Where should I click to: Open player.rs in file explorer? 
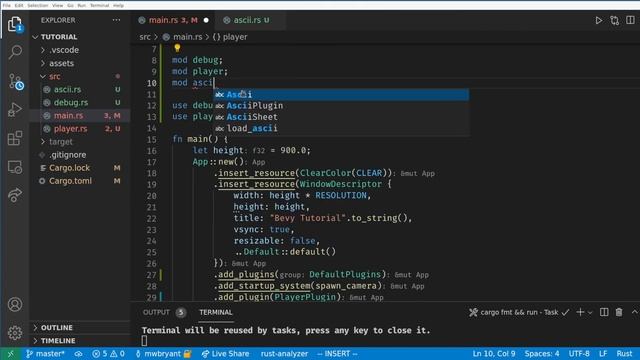[x=70, y=129]
